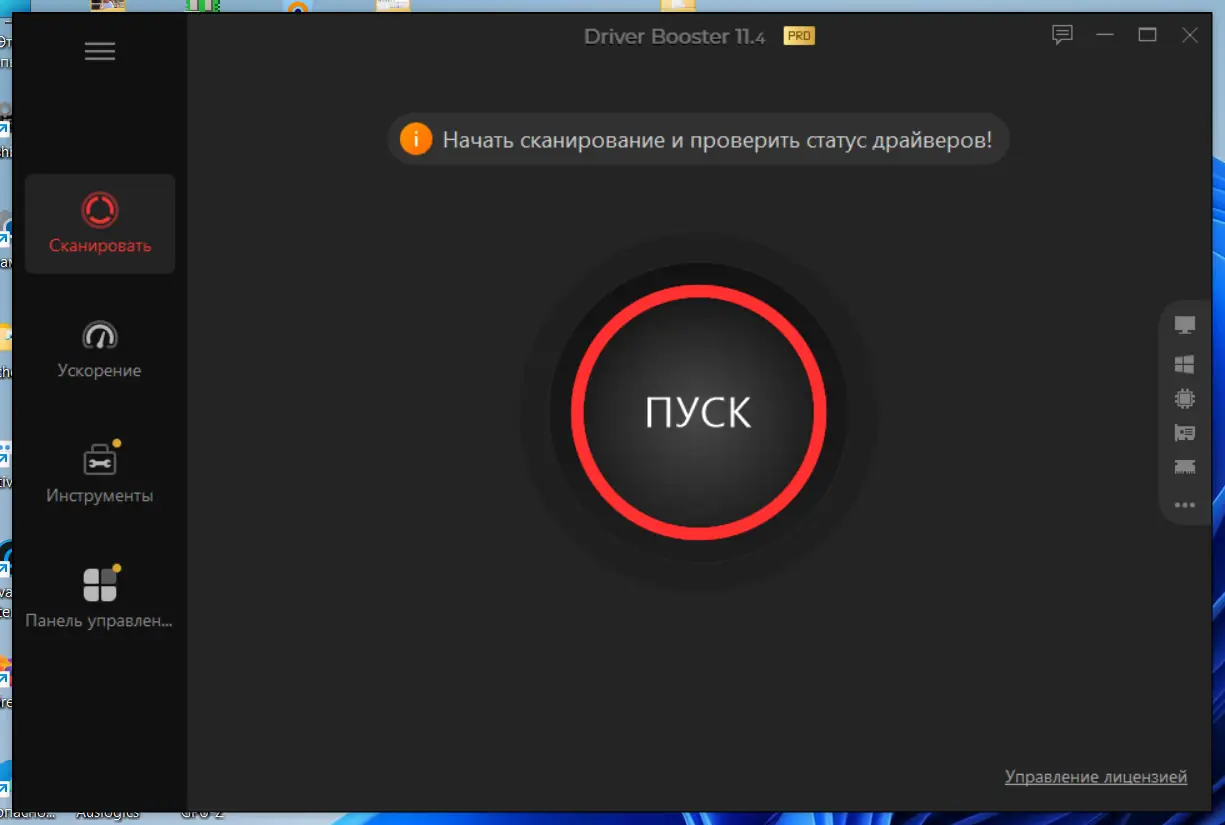The width and height of the screenshot is (1225, 825).
Task: Open the hamburger navigation menu
Action: [100, 51]
